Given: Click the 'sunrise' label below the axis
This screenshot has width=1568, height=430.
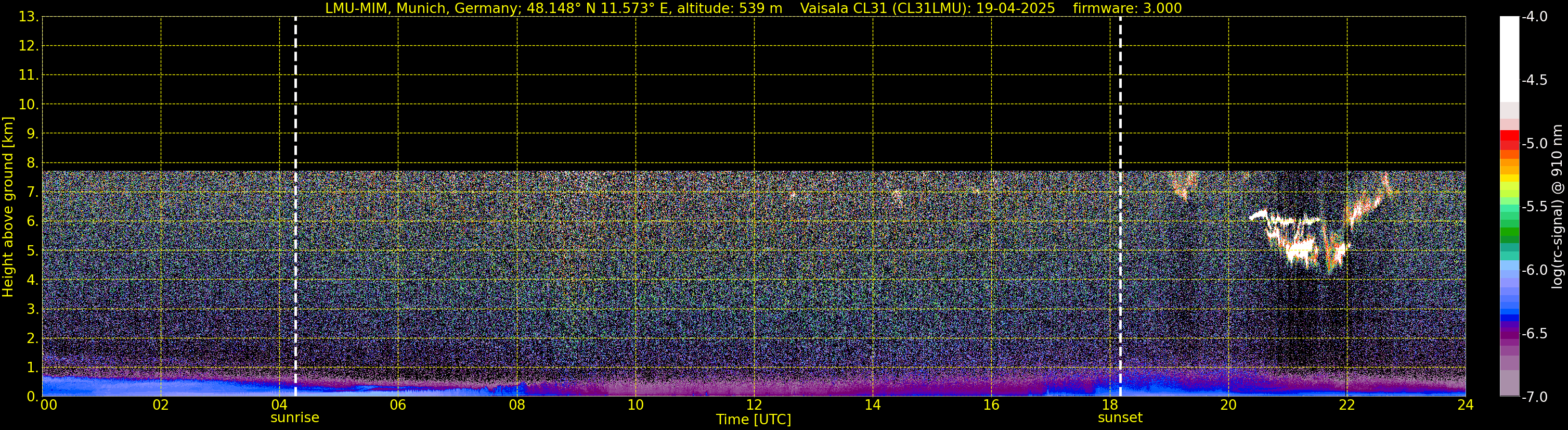Looking at the screenshot, I should click(x=294, y=418).
